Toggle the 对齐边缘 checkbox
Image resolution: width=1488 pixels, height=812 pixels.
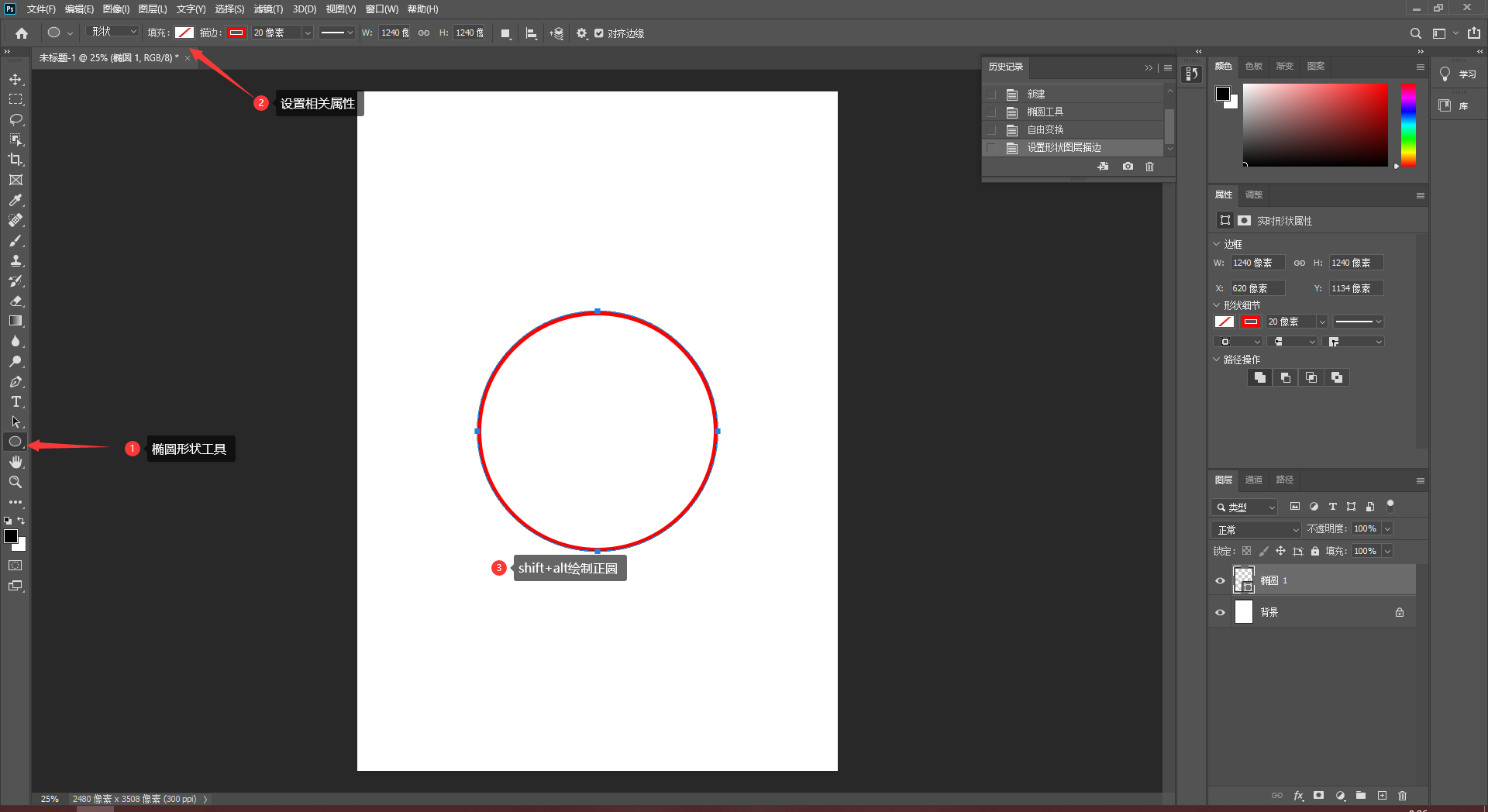600,33
